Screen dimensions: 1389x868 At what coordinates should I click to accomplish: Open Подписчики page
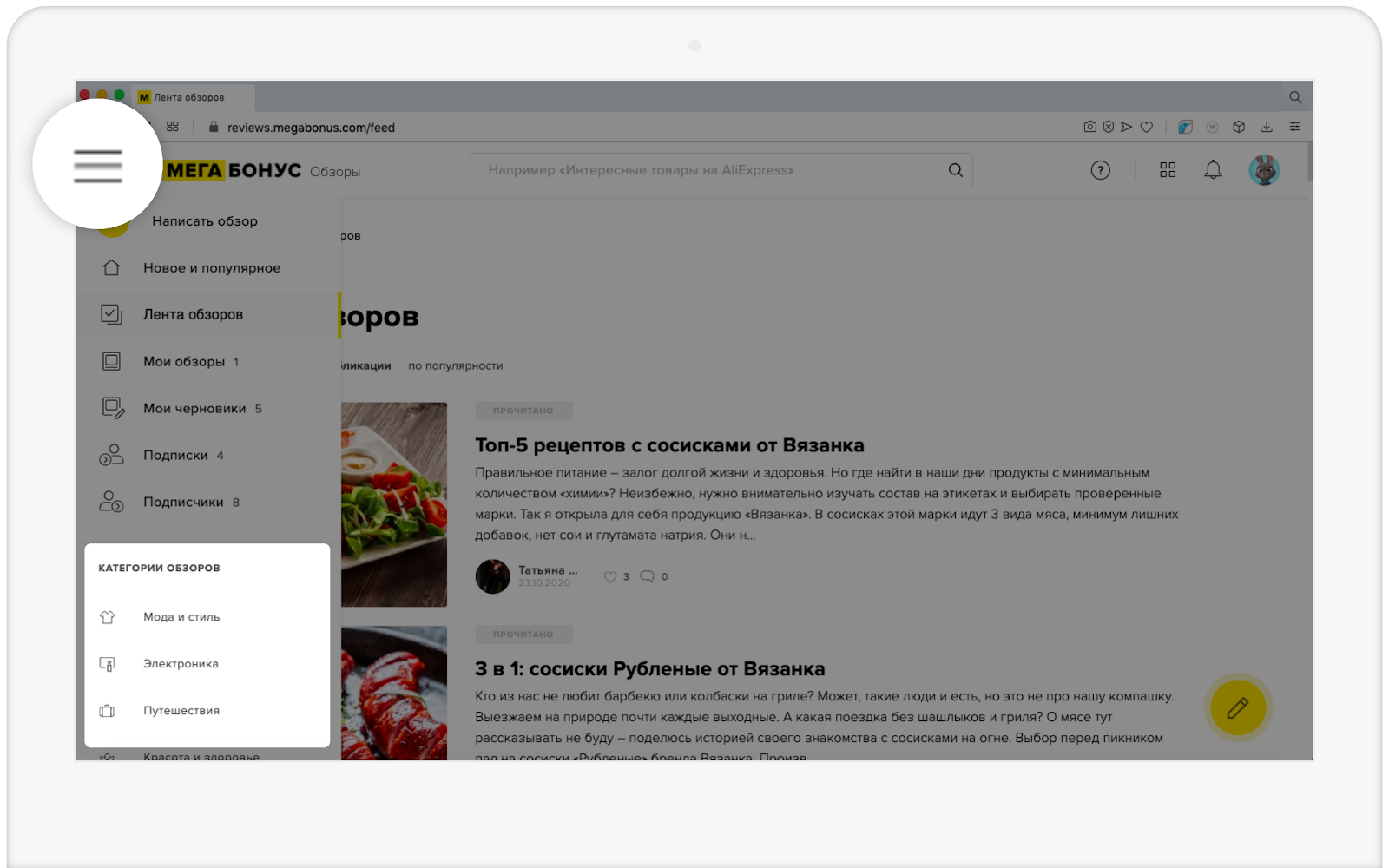[183, 502]
